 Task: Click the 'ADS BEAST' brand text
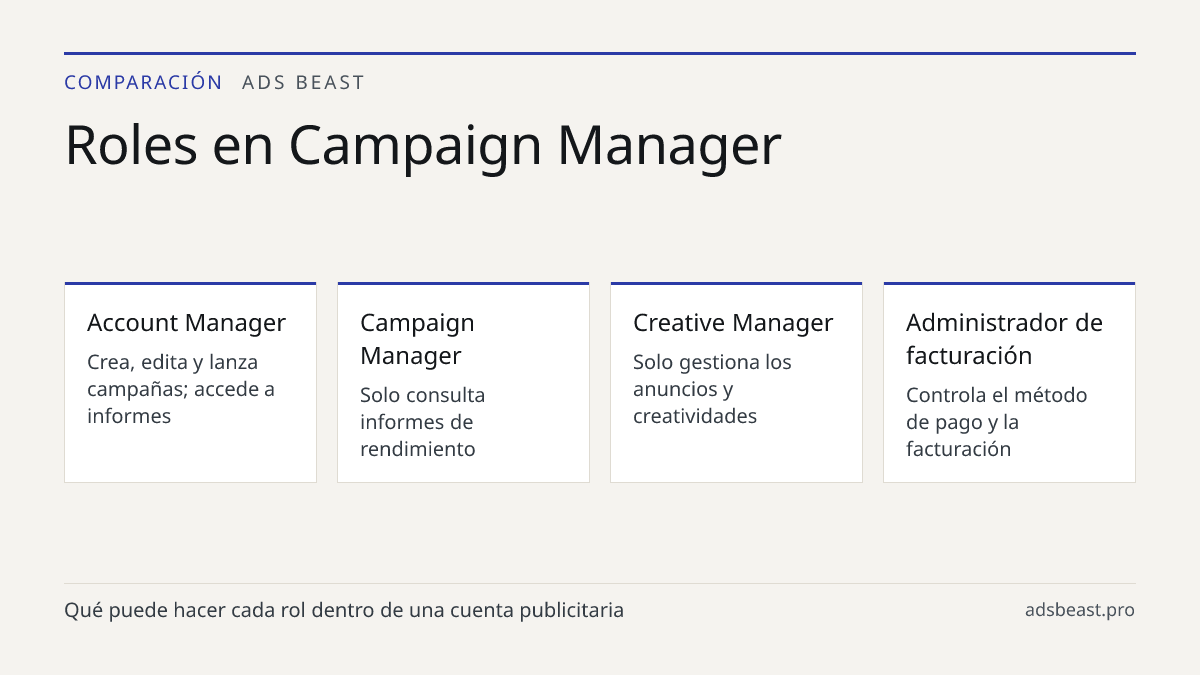[x=304, y=82]
